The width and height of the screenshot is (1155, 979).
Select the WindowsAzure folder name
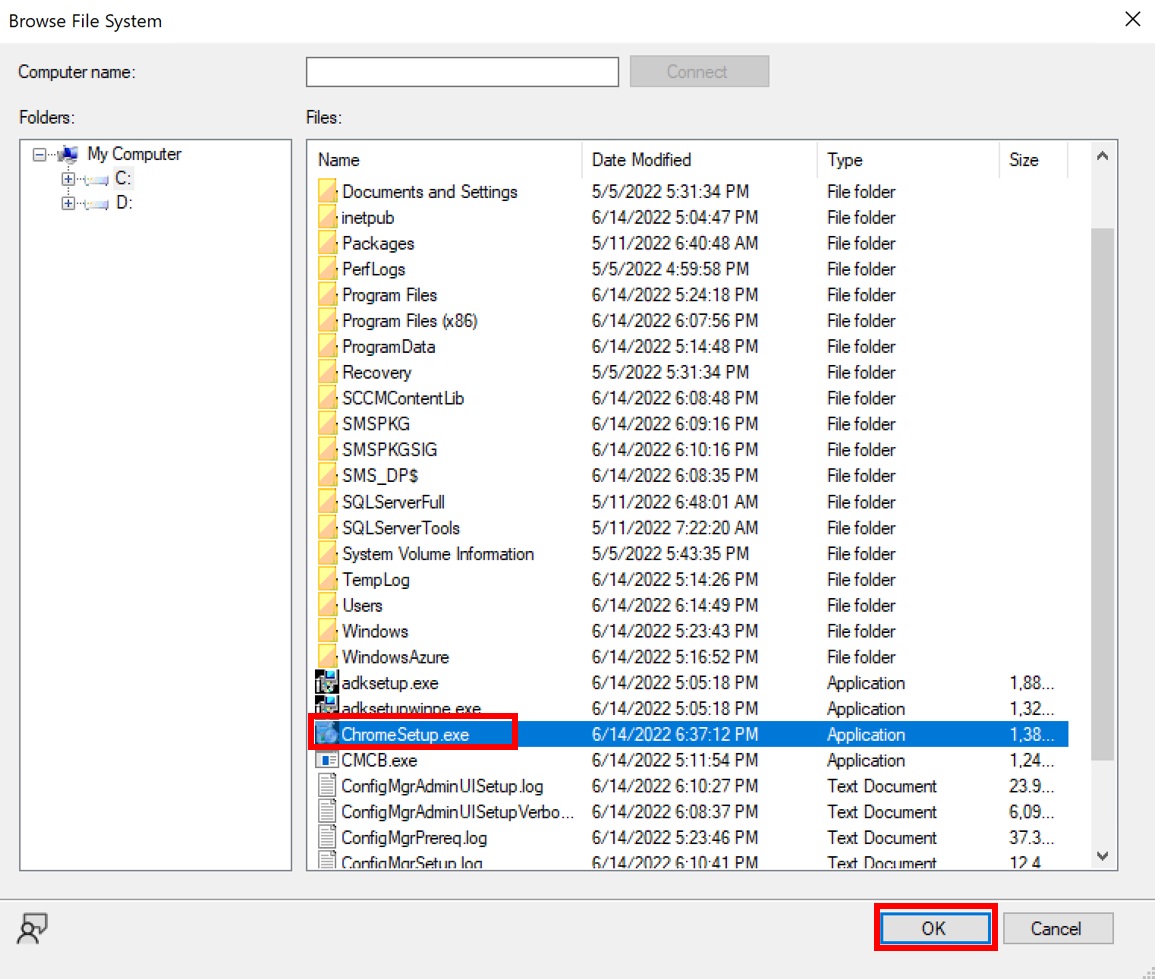click(396, 657)
